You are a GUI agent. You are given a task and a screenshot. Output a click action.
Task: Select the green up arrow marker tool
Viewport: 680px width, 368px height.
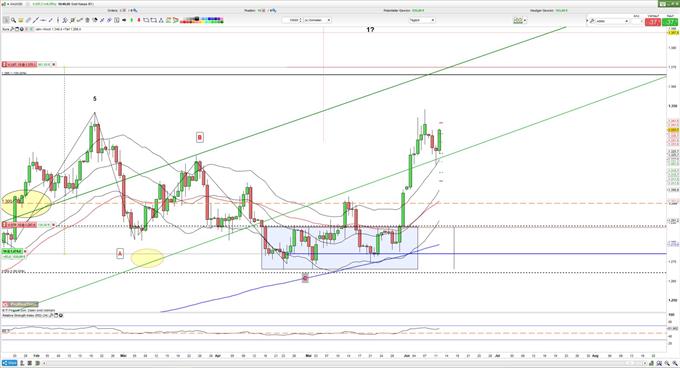(x=131, y=20)
